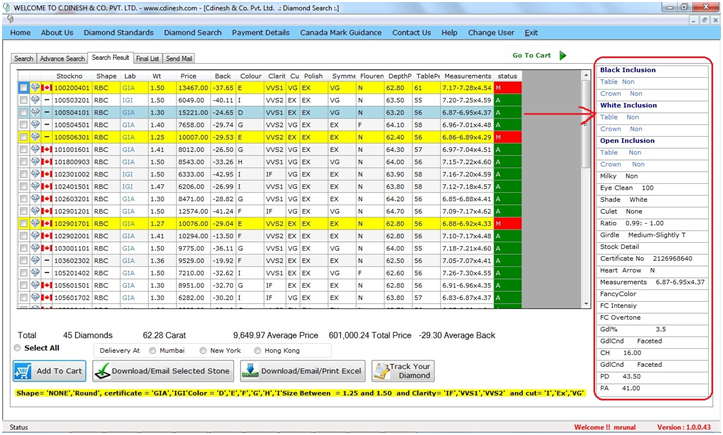This screenshot has width=723, height=435.
Task: Click the Canada flag icon for 102901701
Action: pyautogui.click(x=47, y=223)
